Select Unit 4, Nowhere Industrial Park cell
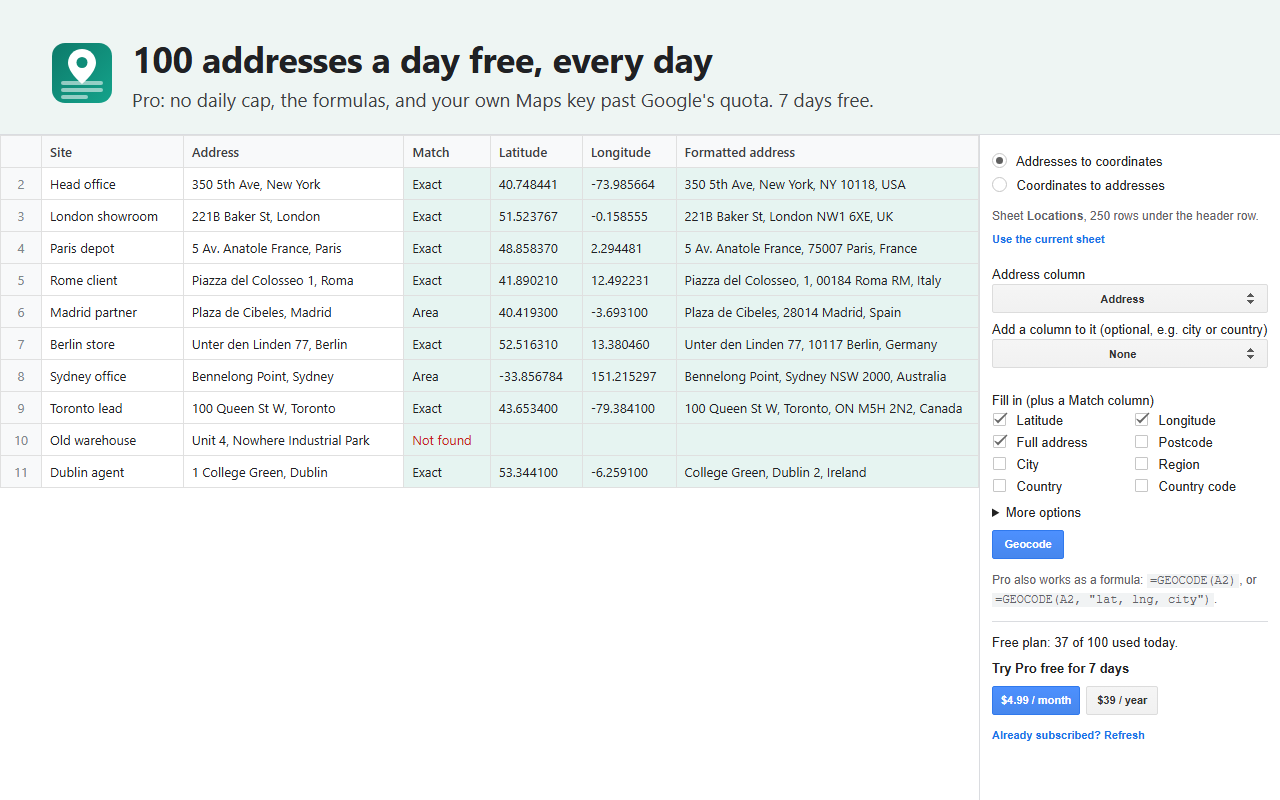This screenshot has height=800, width=1280. [x=294, y=440]
